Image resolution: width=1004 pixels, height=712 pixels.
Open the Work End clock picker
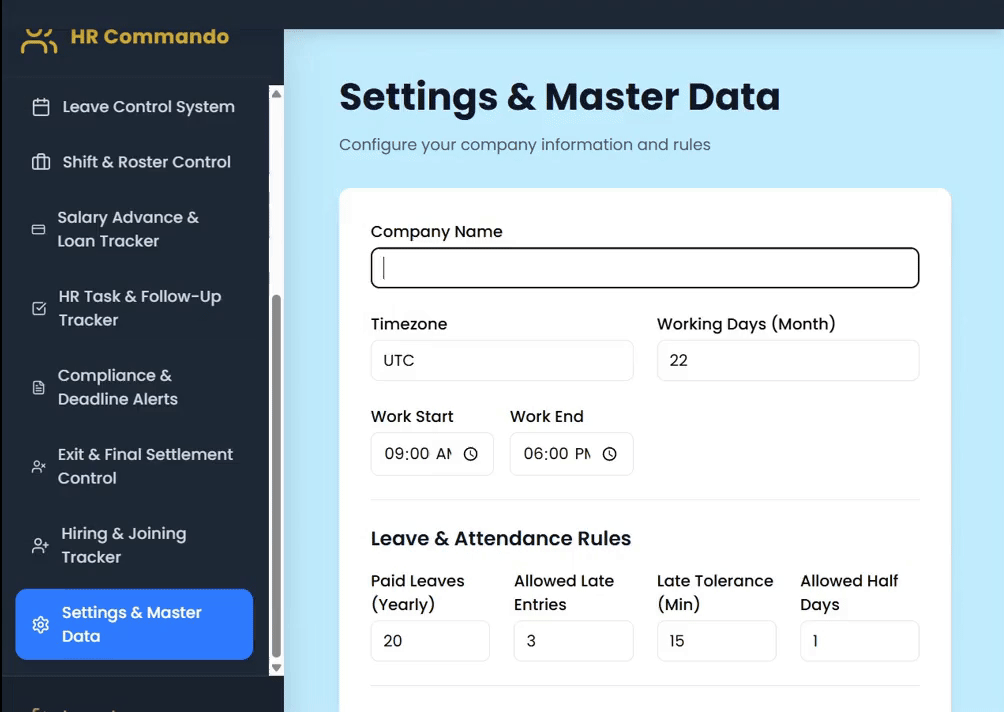[610, 454]
